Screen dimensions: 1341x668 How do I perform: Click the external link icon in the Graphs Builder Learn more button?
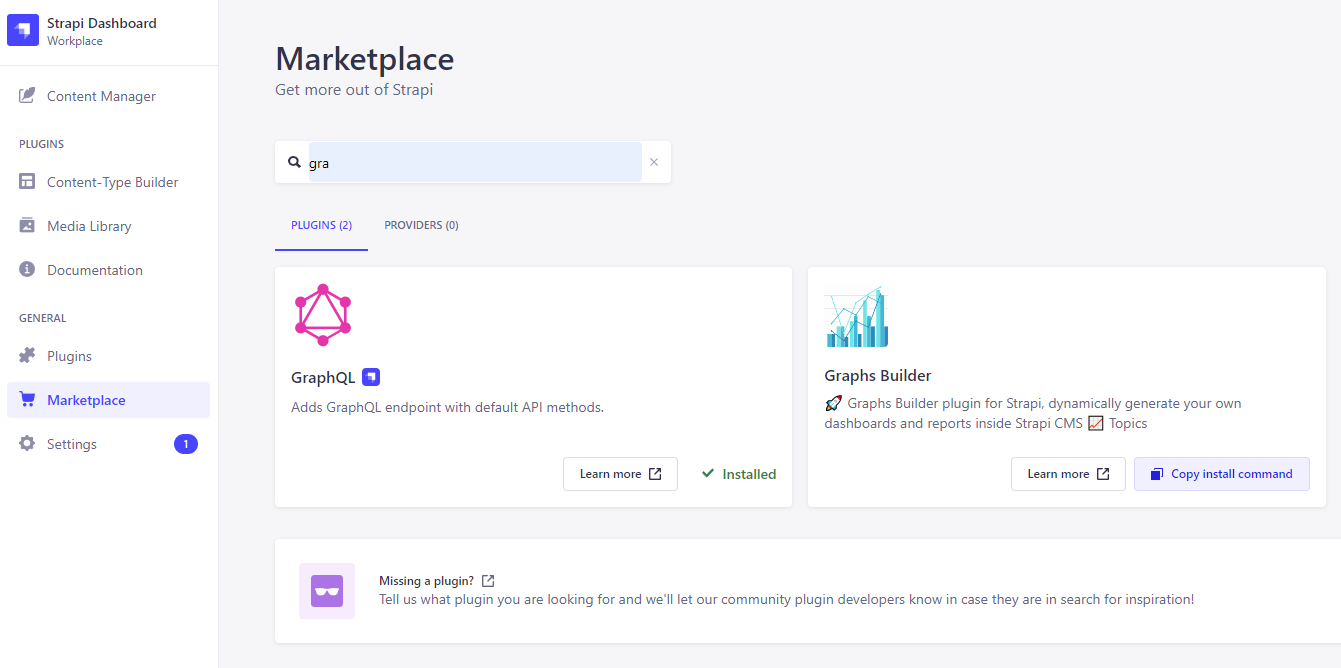(x=1103, y=474)
